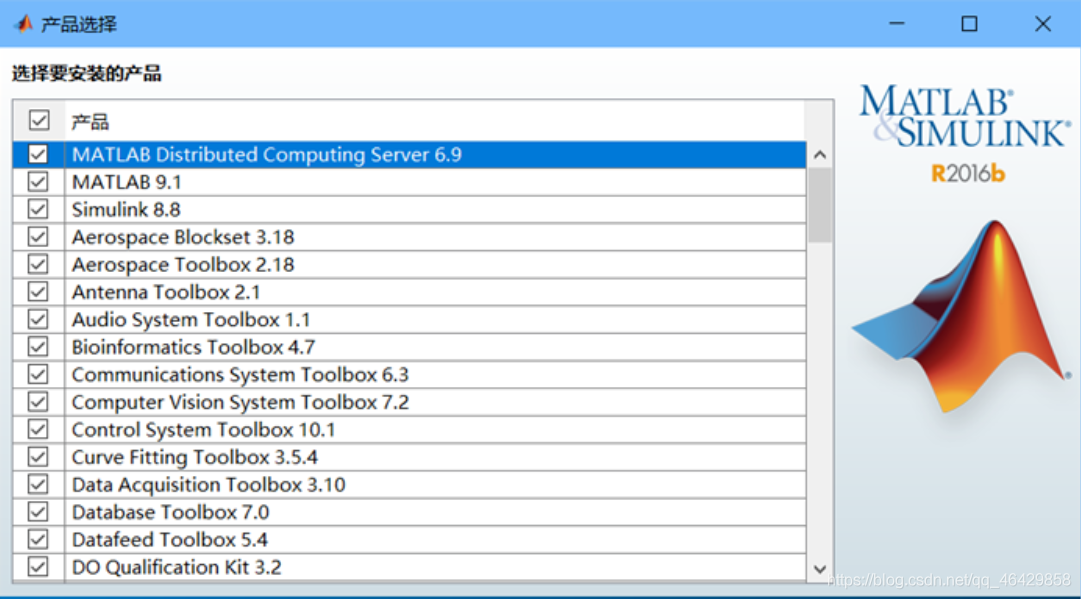
Task: Uncheck the DO Qualification Kit 3.2 checkbox
Action: (38, 567)
